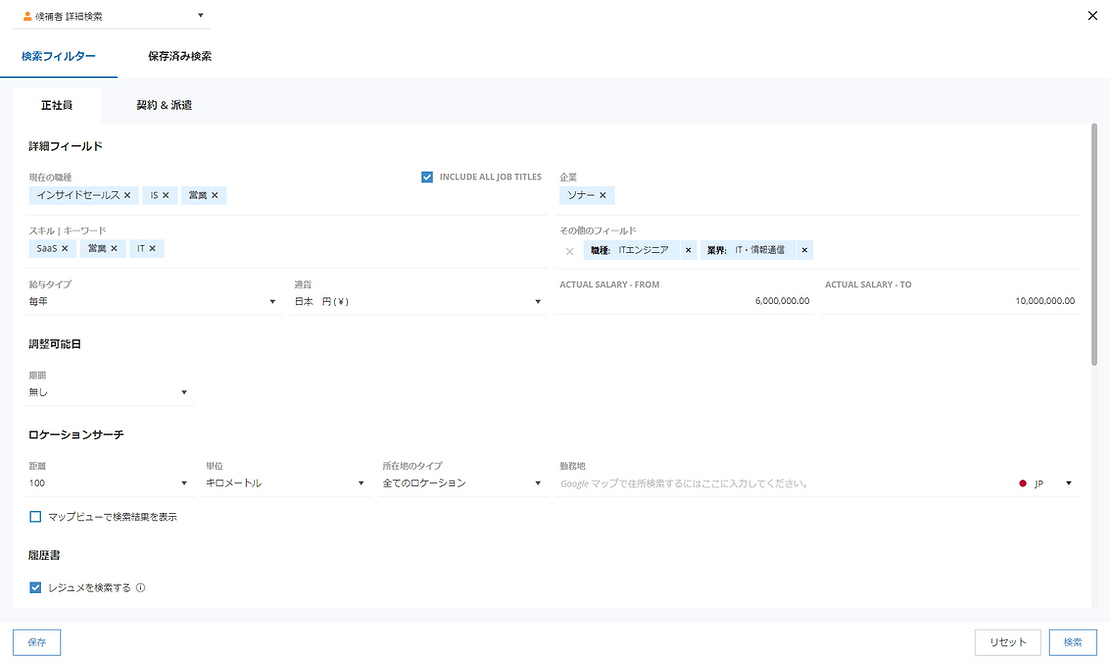1110x663 pixels.
Task: Open the 給与タイプ dropdown
Action: pos(154,301)
